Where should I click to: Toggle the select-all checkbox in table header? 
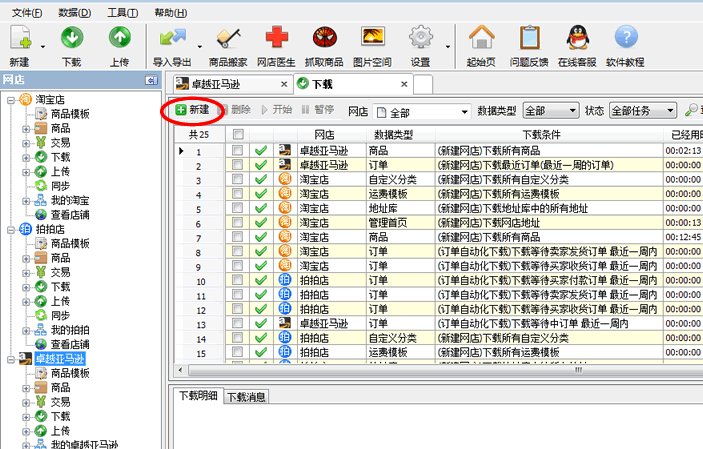(x=238, y=134)
